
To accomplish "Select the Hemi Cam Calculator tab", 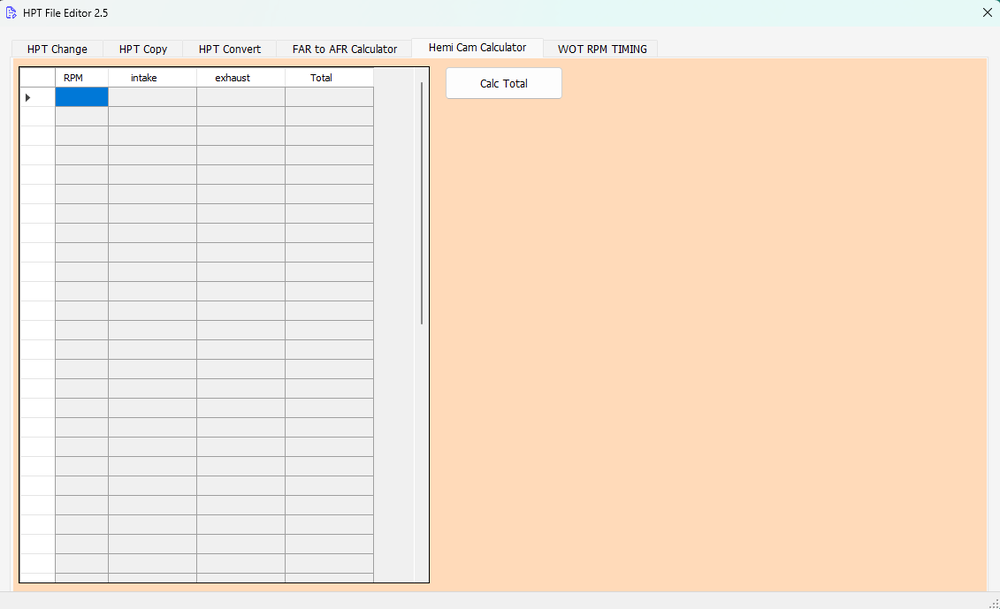I will click(477, 47).
